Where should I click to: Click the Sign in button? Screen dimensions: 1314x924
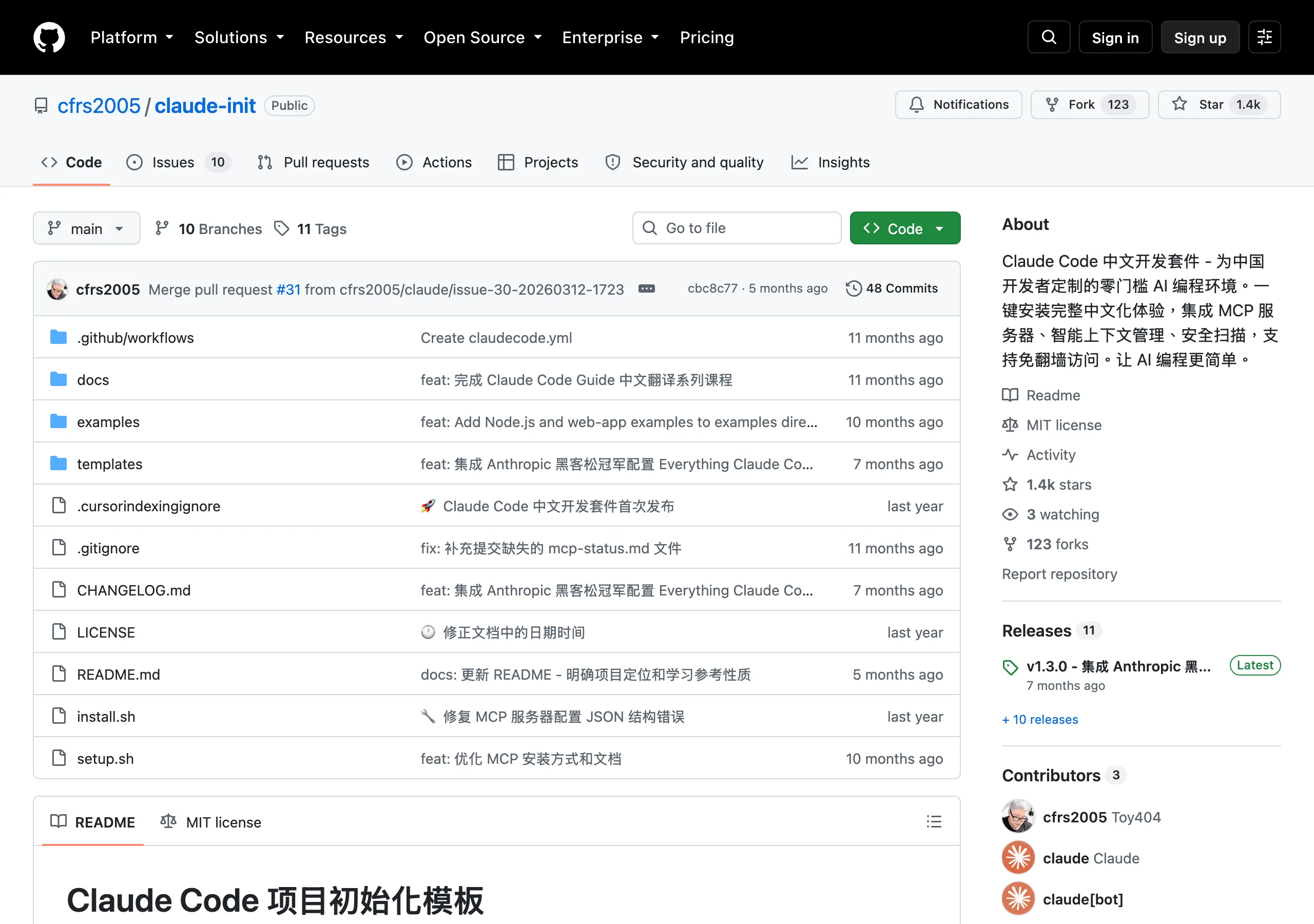pyautogui.click(x=1115, y=37)
